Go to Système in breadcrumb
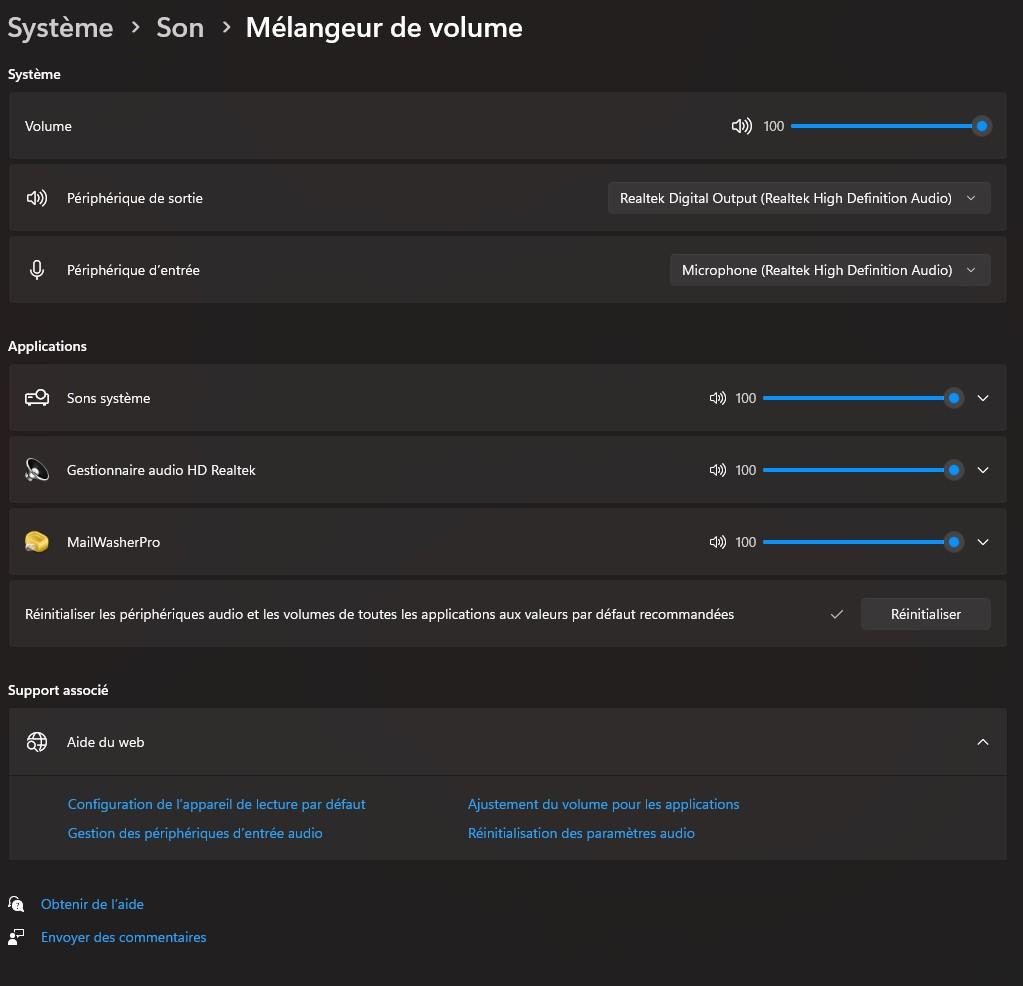Screen dimensions: 1023x986 pyautogui.click(x=60, y=28)
